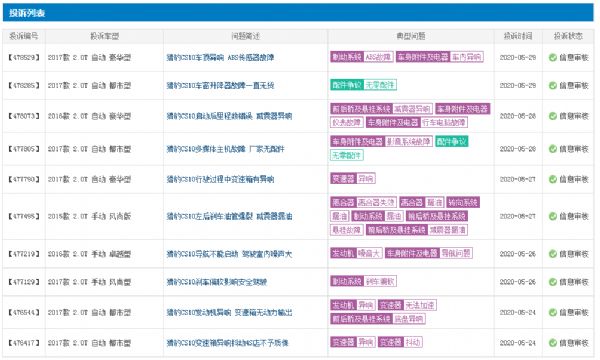The image size is (600, 360).
Task: Click status check icon for complaint 477805
Action: (552, 149)
